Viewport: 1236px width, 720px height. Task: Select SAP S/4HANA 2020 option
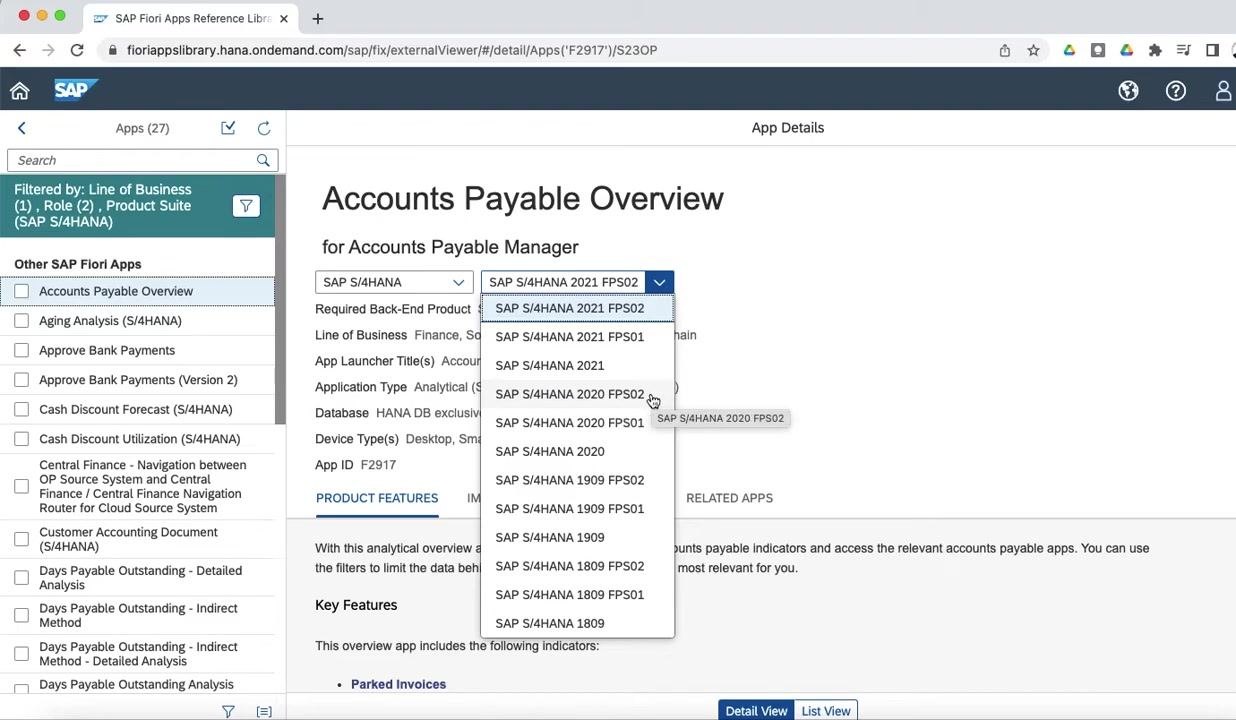click(x=578, y=452)
